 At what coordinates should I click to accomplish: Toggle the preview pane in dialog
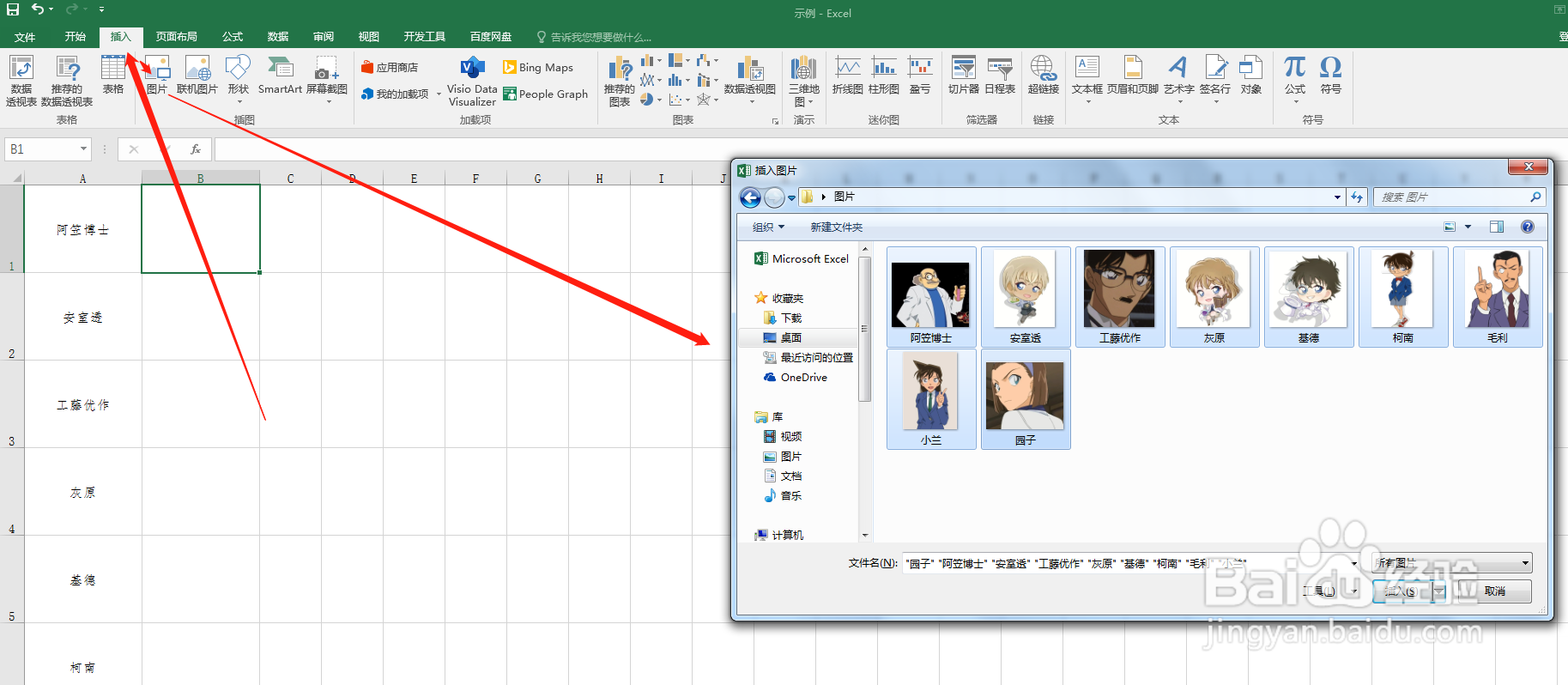pos(1497,227)
